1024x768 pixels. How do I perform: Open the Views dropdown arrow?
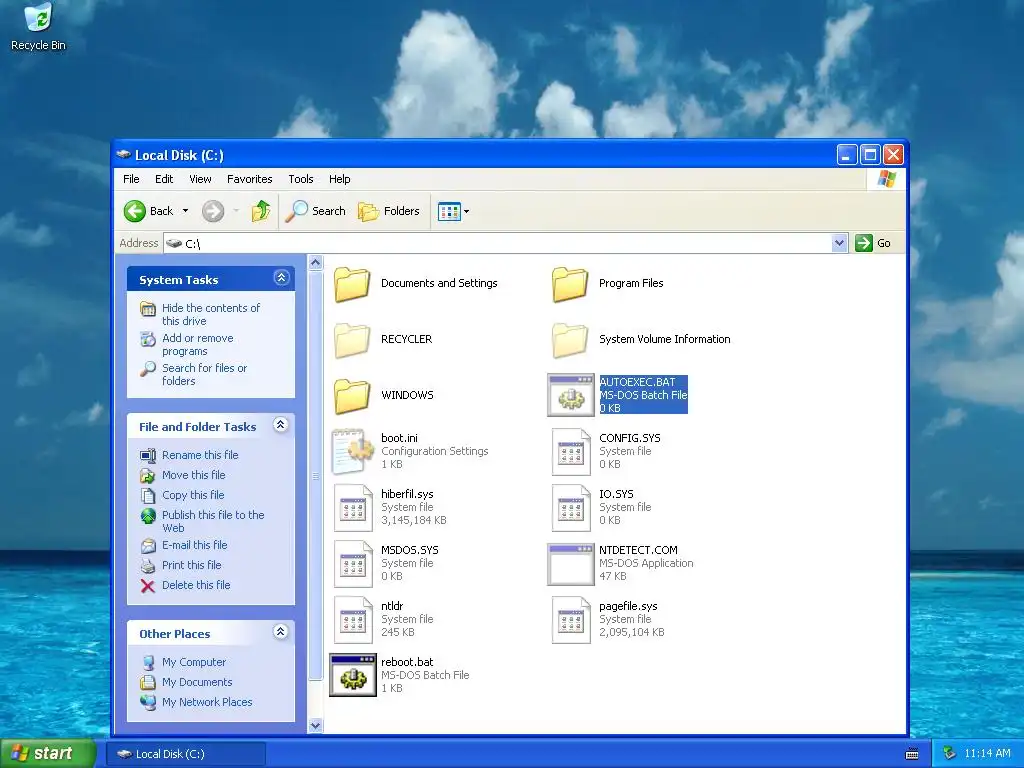466,211
